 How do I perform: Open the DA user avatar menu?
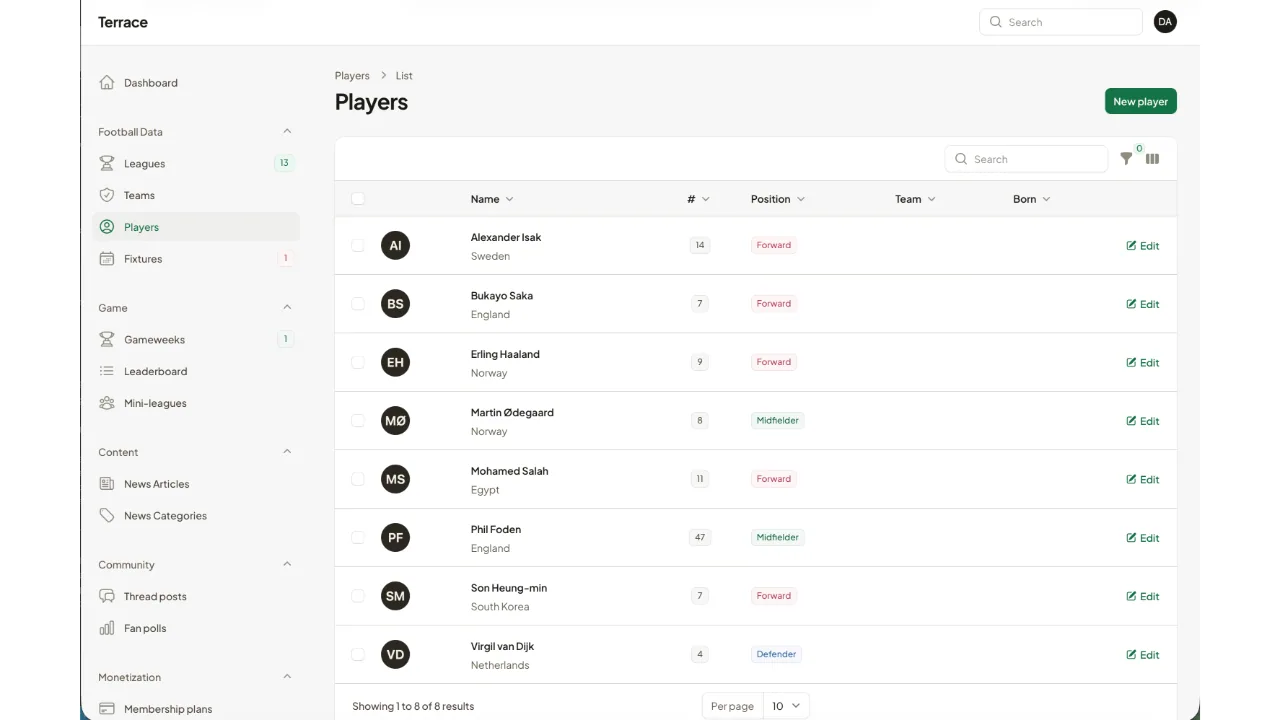(1165, 22)
